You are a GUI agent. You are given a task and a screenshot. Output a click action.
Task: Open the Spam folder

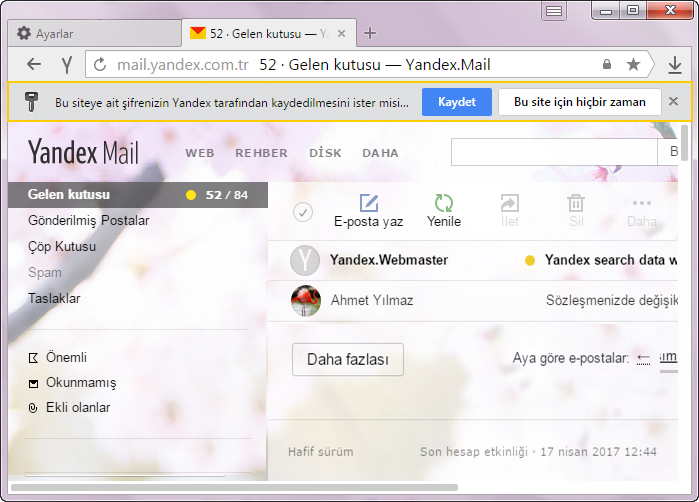[45, 272]
